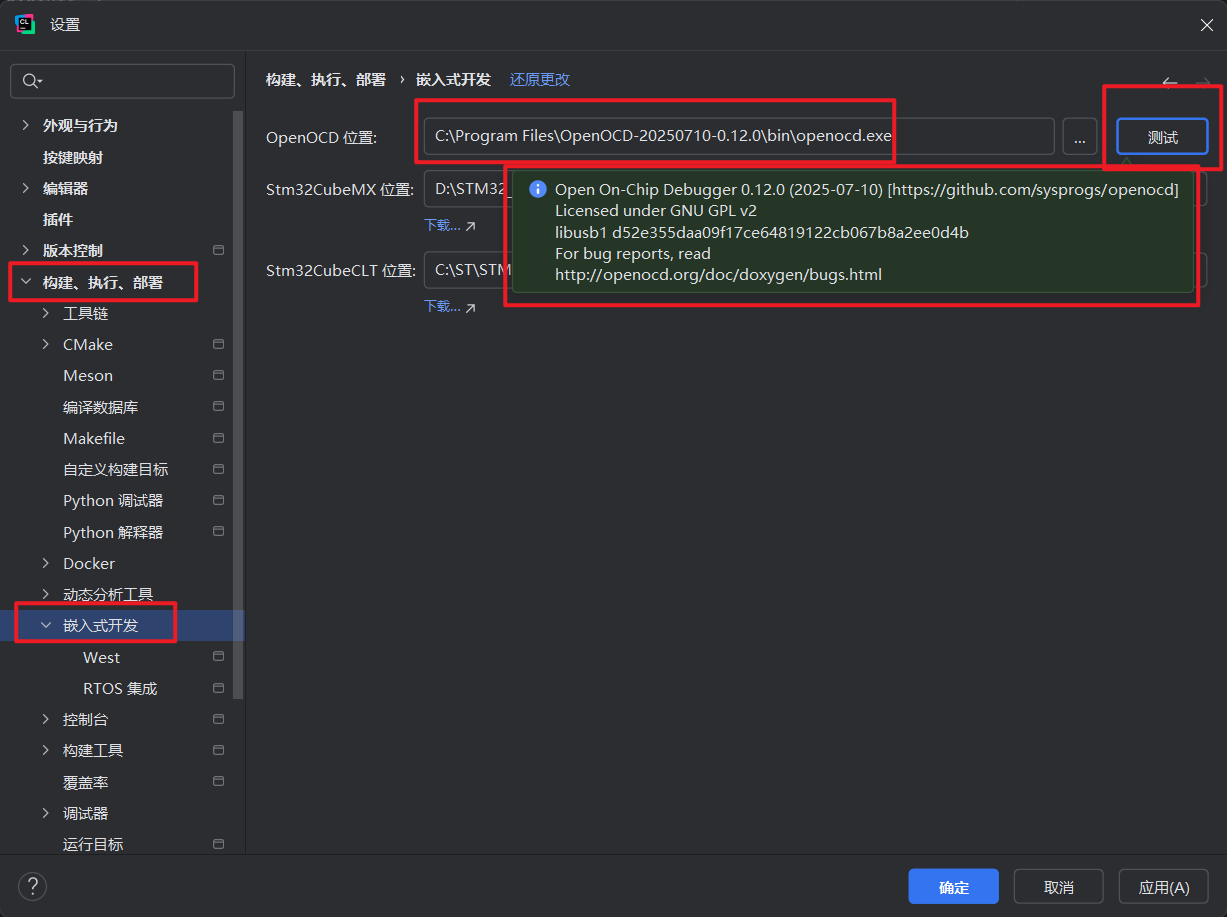Click the 应用(A) button
The height and width of the screenshot is (917, 1227).
coord(1164,887)
